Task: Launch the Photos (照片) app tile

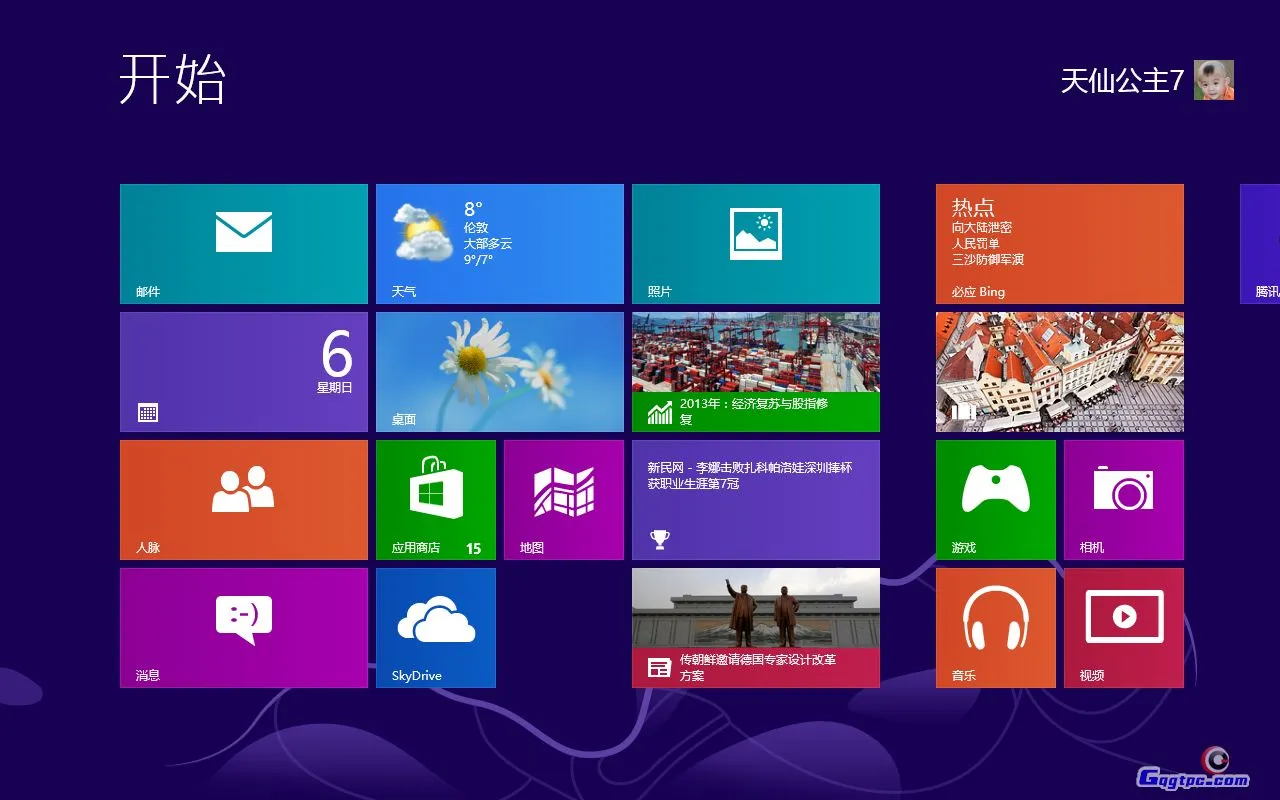Action: coord(755,243)
